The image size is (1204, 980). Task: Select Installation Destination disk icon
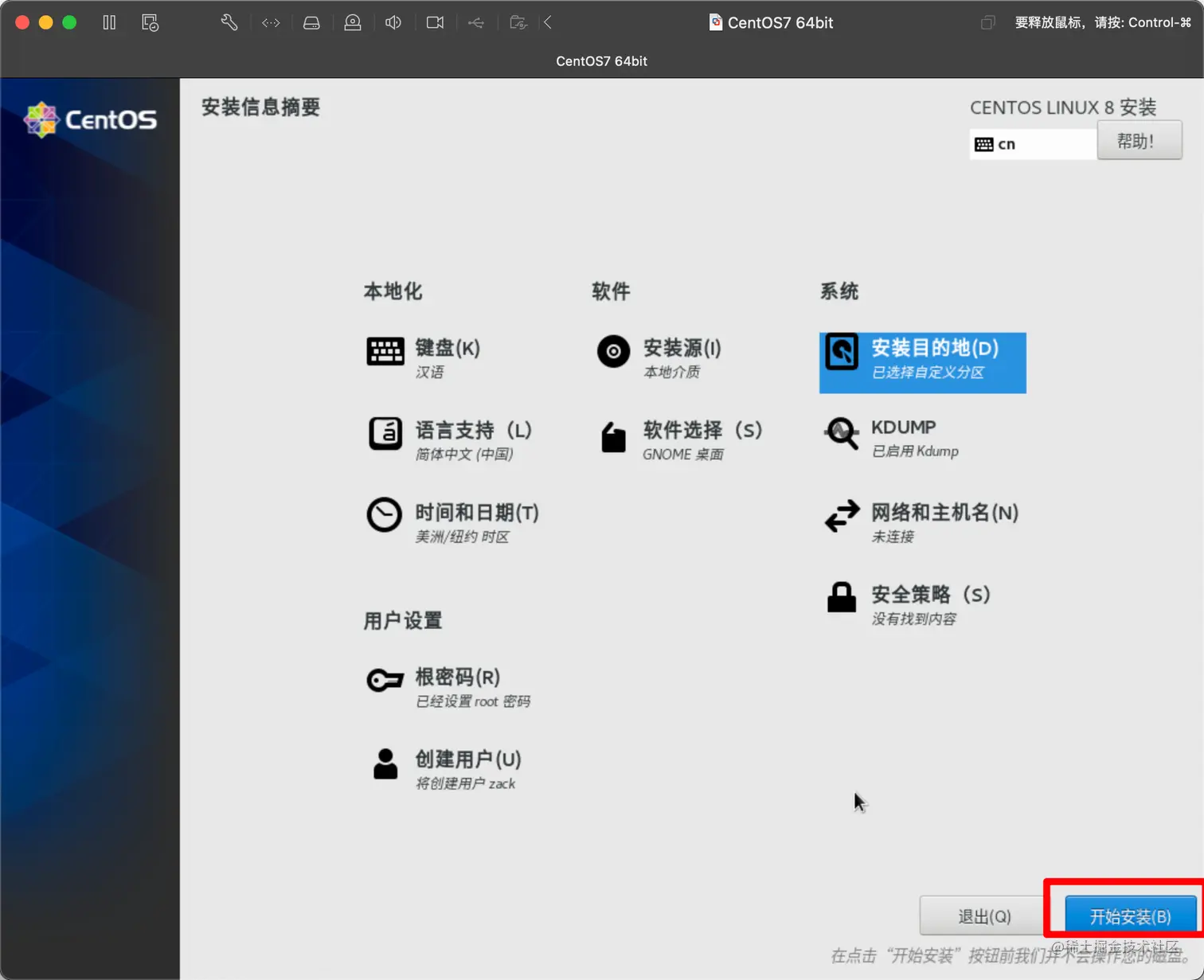[x=842, y=352]
